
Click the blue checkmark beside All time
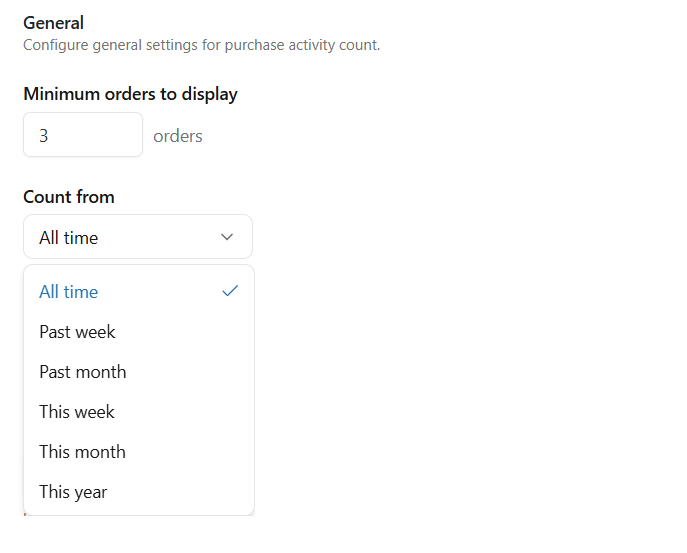point(230,291)
